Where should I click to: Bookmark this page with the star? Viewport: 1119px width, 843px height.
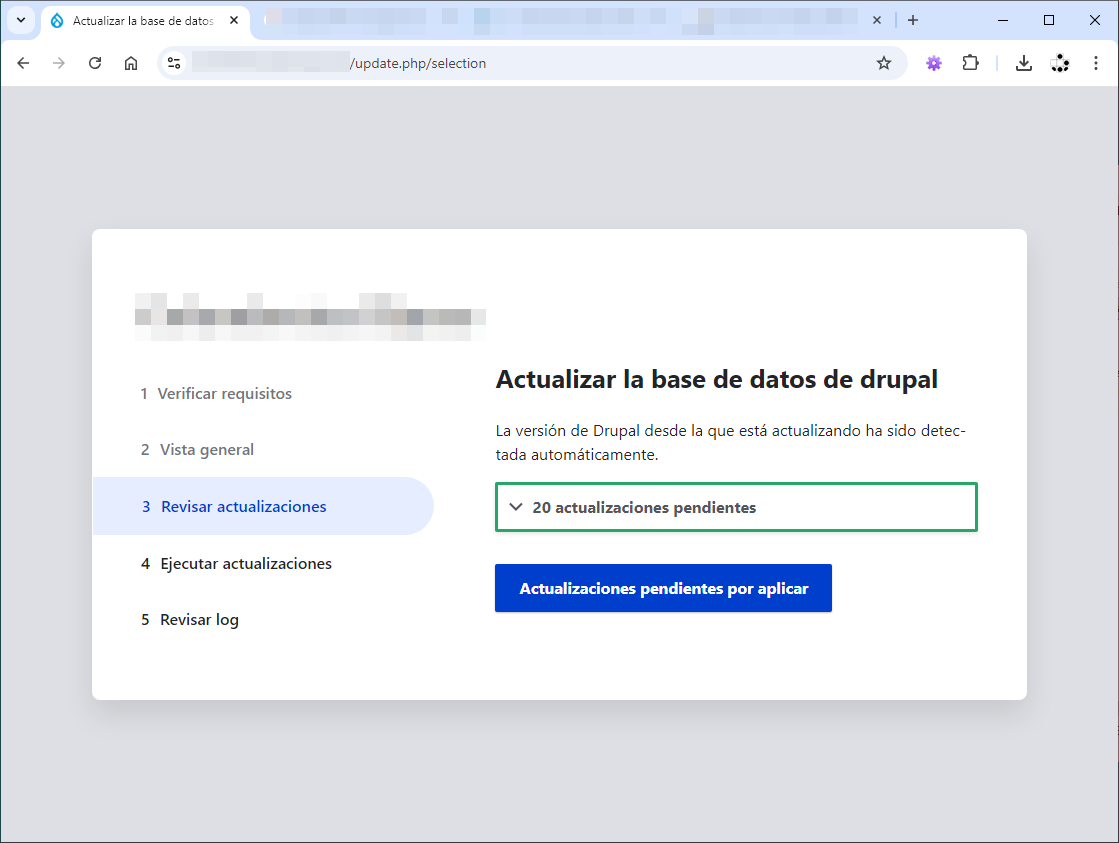tap(883, 63)
